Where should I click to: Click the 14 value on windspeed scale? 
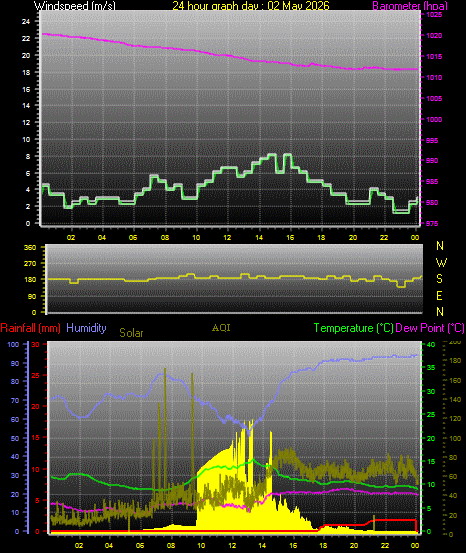click(x=26, y=105)
